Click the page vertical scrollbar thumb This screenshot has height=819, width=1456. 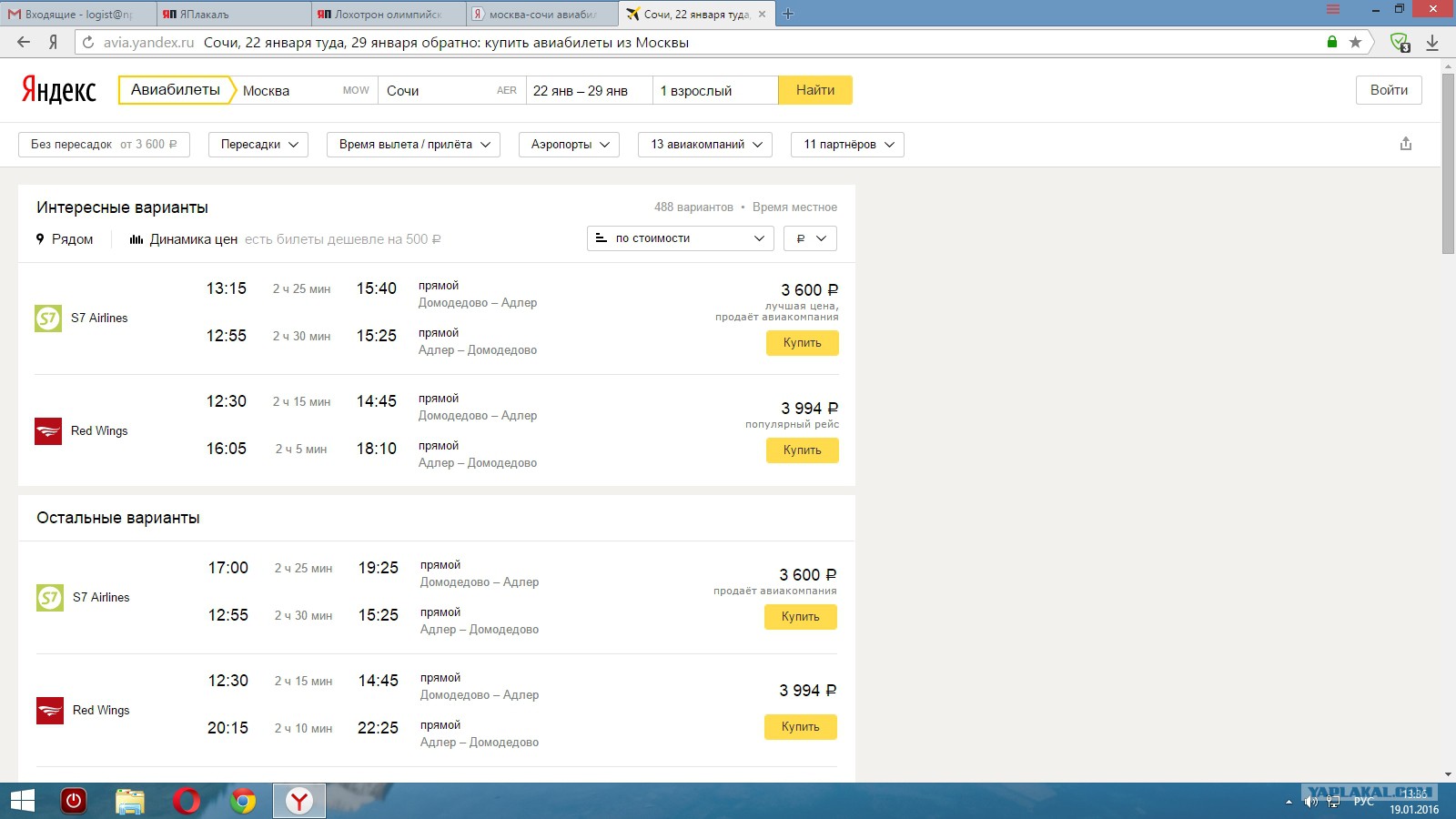click(x=1449, y=163)
